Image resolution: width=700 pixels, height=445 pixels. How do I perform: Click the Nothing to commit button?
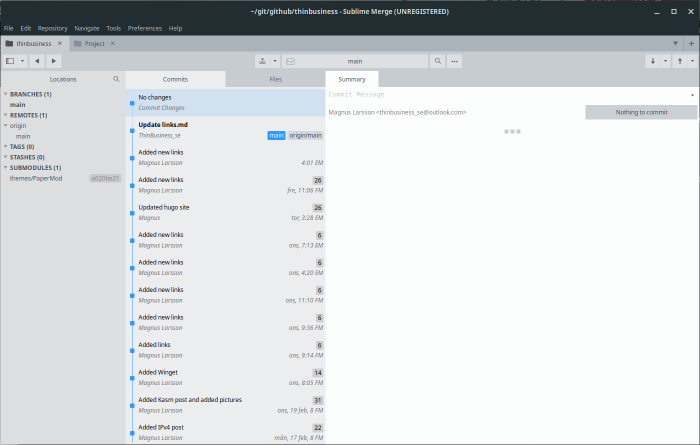641,112
